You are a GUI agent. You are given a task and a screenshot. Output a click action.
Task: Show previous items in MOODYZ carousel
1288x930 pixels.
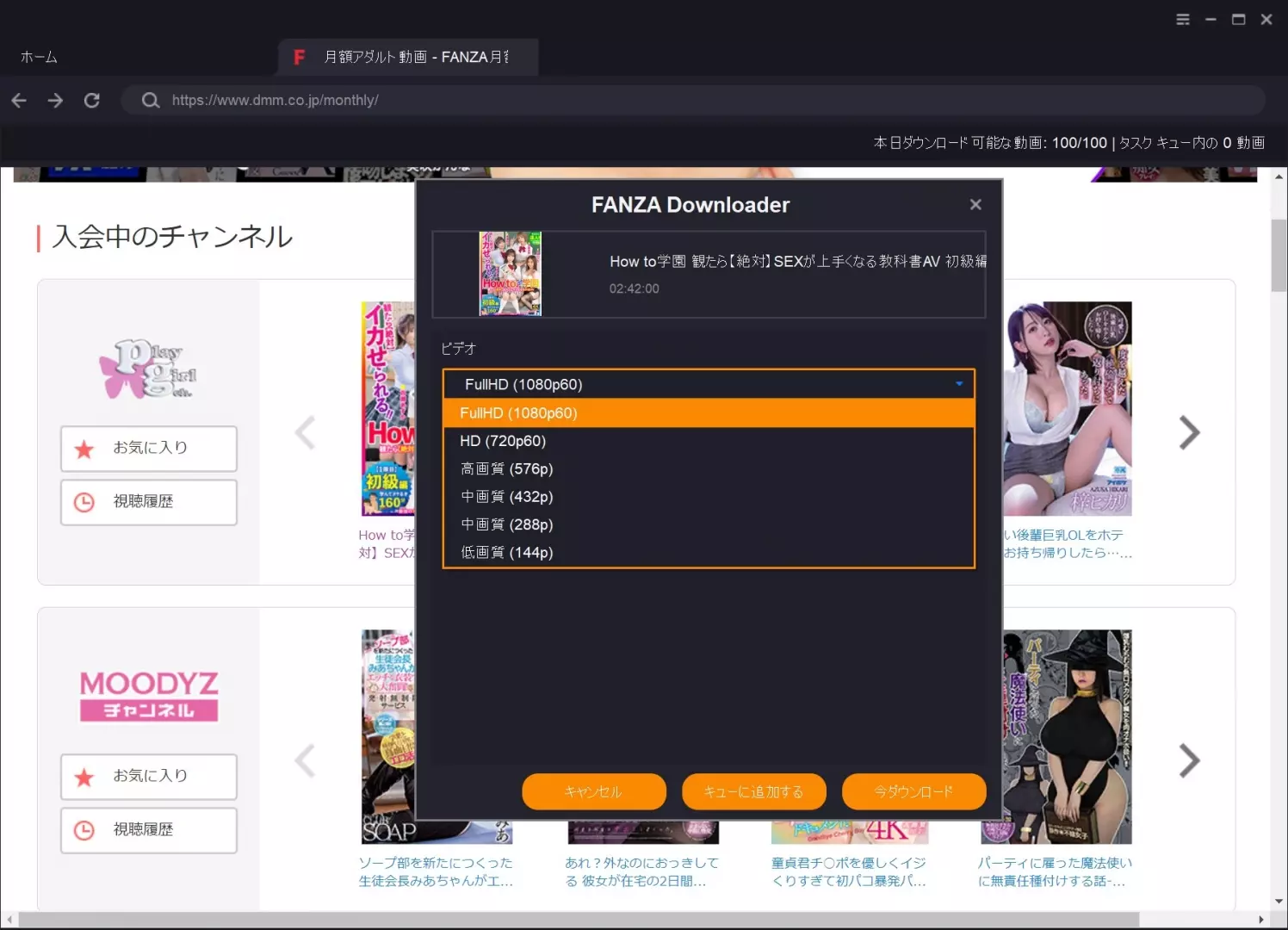click(x=305, y=760)
